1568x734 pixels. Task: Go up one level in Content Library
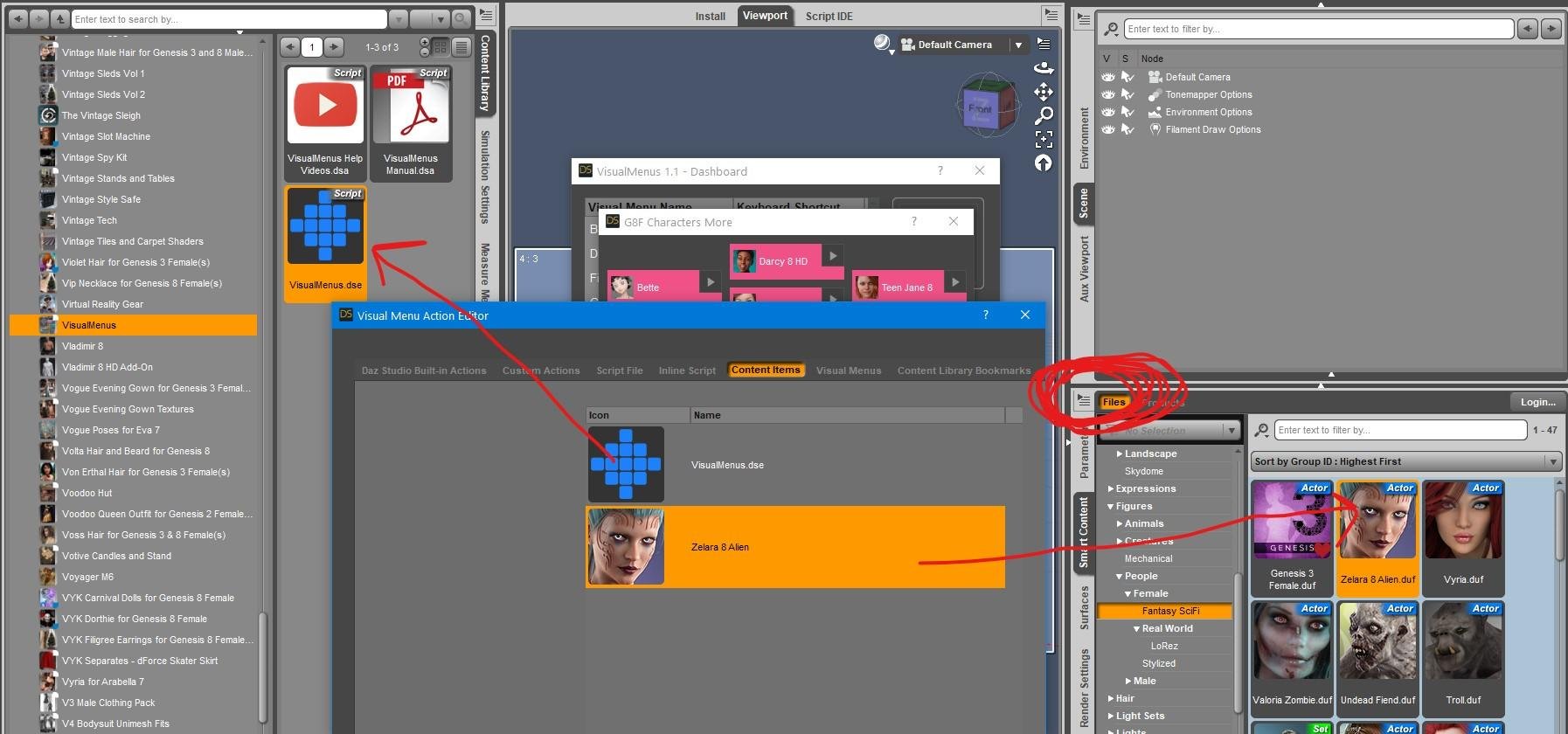point(59,18)
